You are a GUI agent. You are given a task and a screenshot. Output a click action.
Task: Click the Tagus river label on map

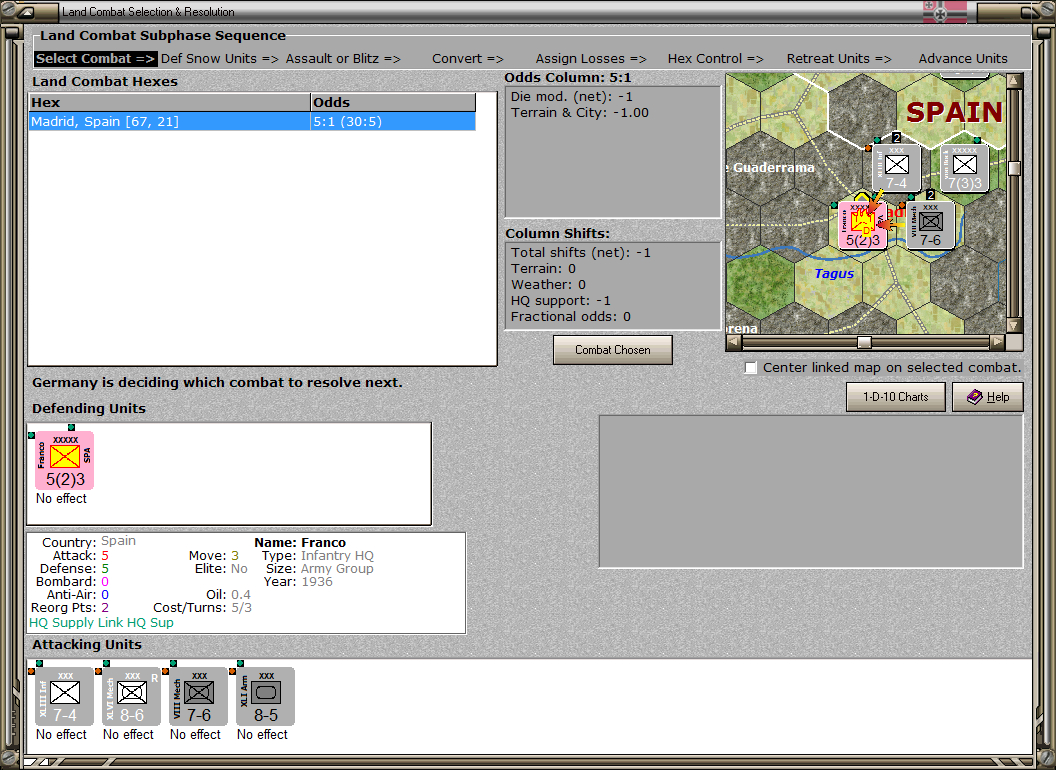834,274
